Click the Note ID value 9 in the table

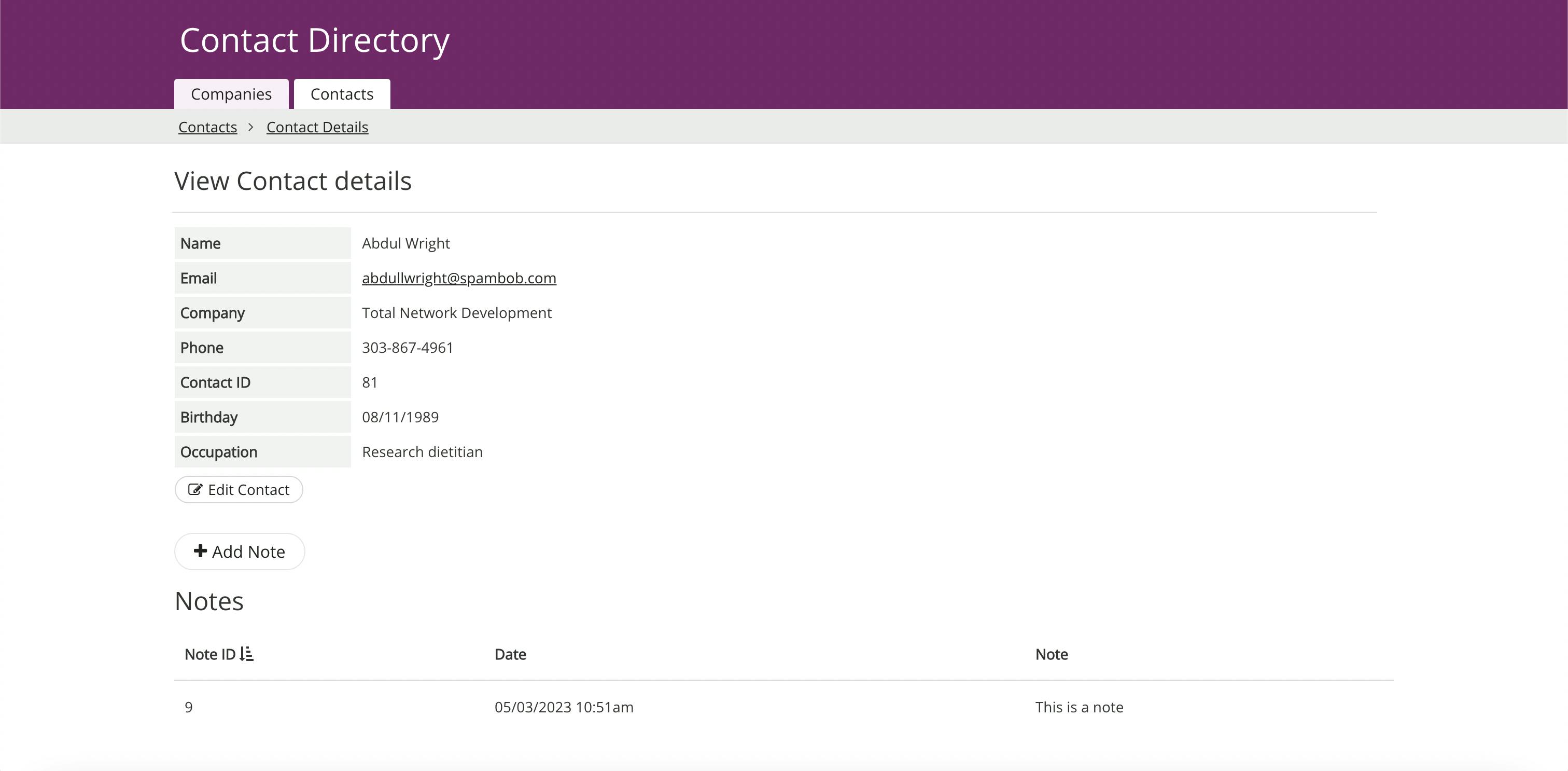pyautogui.click(x=188, y=707)
